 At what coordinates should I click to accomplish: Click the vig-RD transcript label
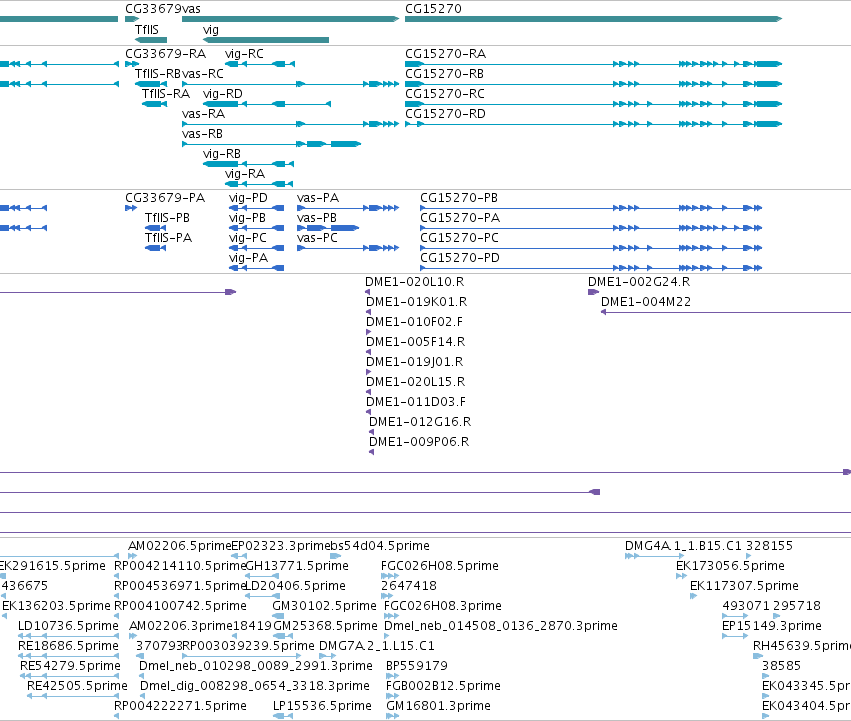(x=223, y=94)
